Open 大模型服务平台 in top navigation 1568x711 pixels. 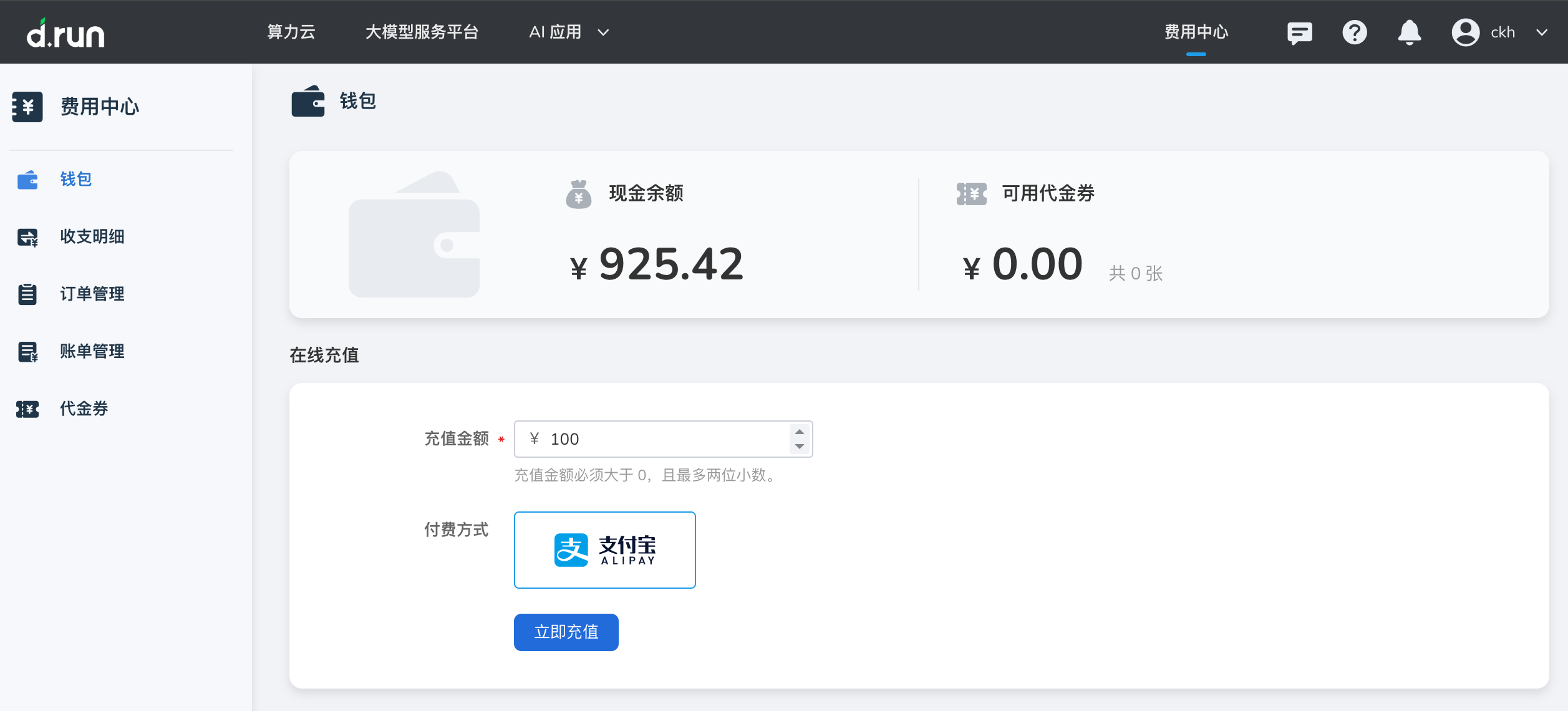coord(422,32)
